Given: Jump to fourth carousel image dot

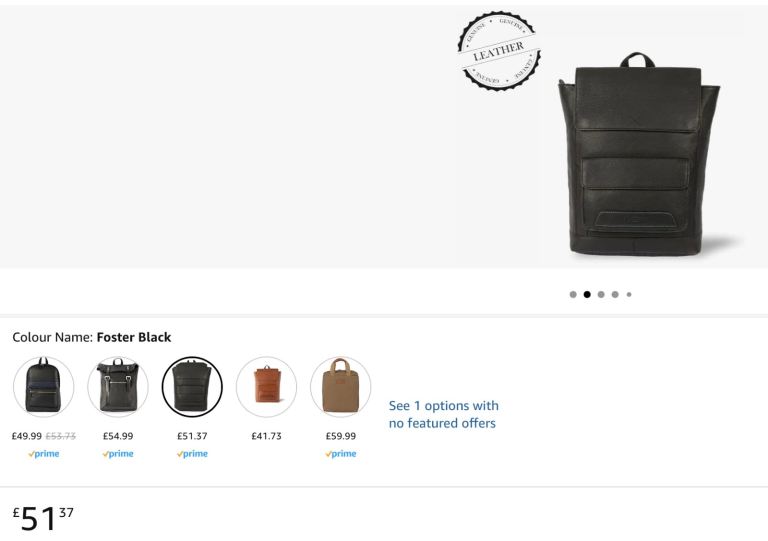Looking at the screenshot, I should [615, 294].
